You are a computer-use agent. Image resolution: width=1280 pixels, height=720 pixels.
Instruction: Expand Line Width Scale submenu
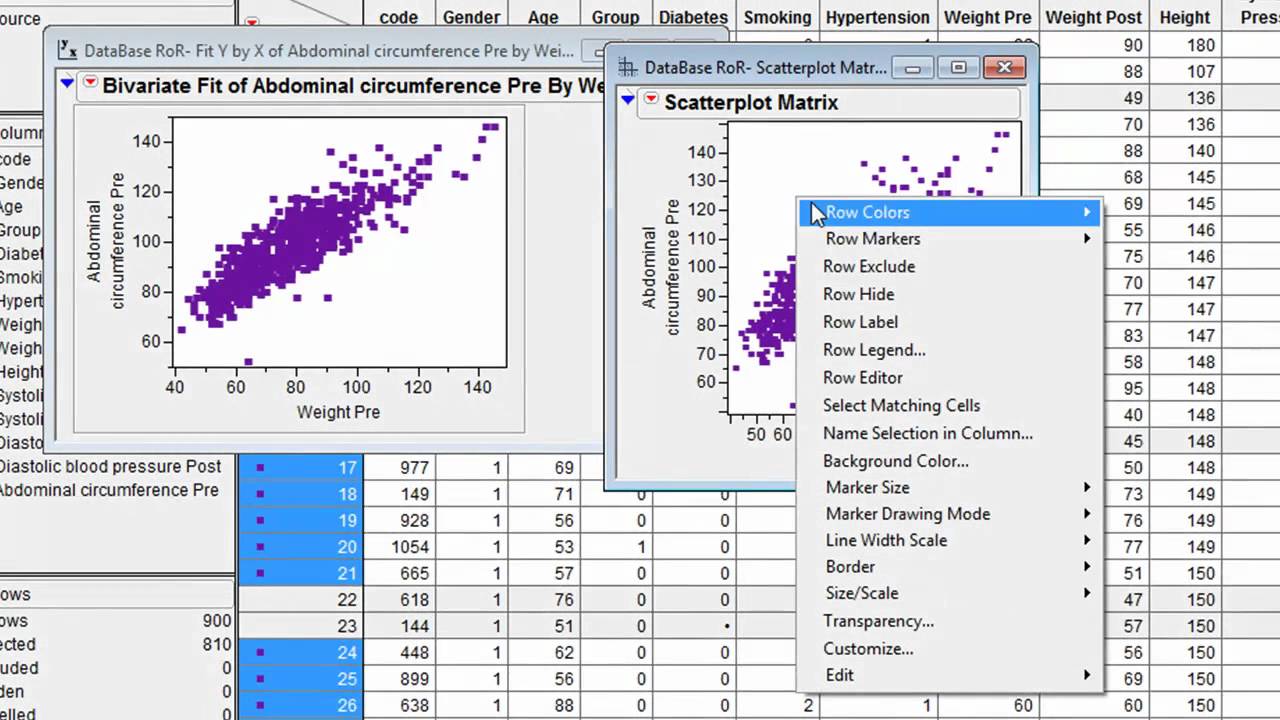(x=949, y=540)
